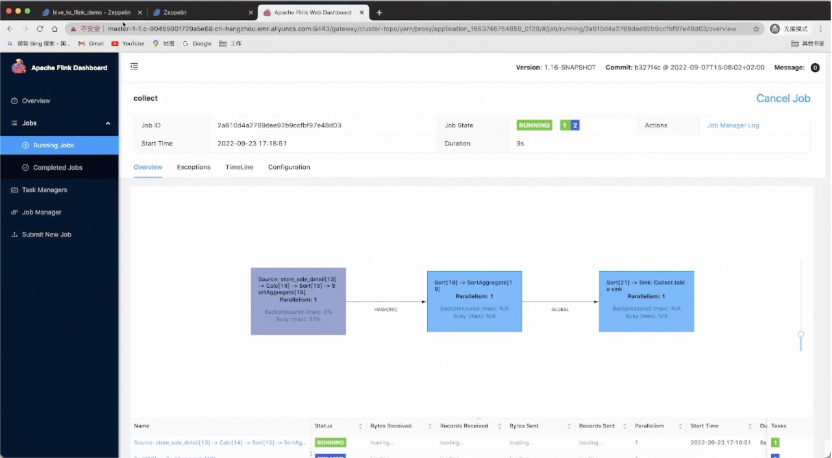Click the Apache Flink squirrel logo
Screen dimensions: 832x458
point(19,66)
